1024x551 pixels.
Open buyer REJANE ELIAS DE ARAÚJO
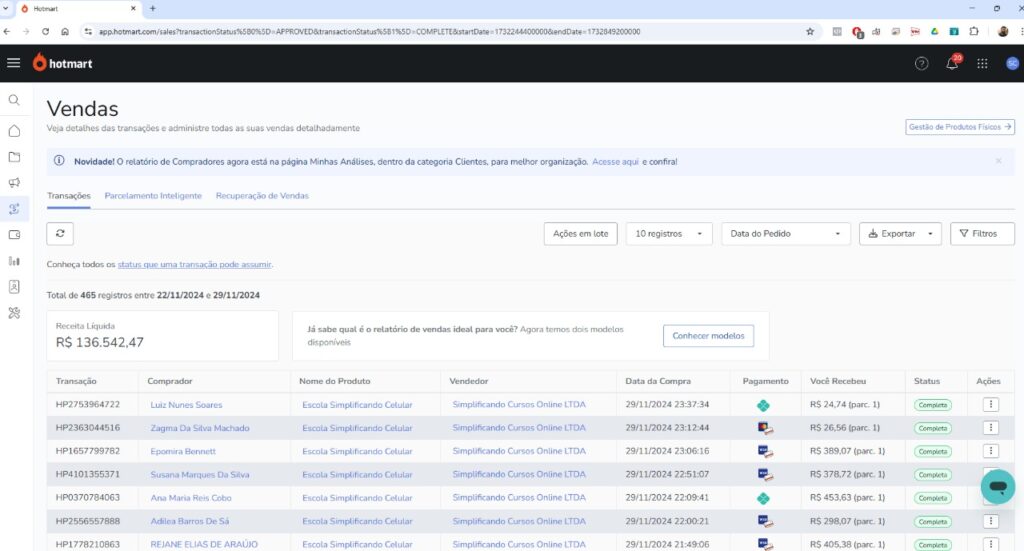coord(204,544)
